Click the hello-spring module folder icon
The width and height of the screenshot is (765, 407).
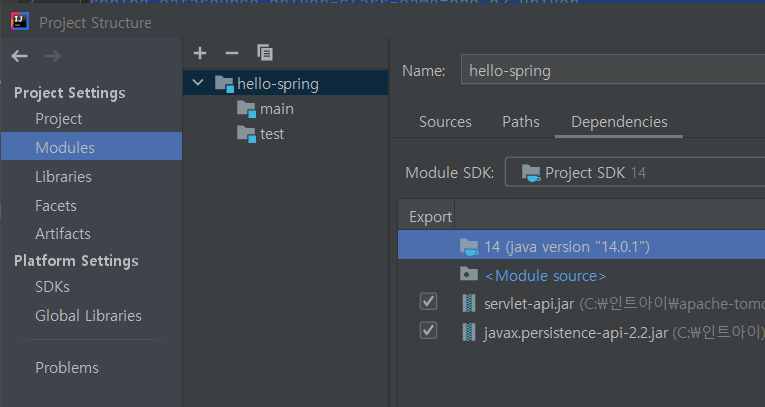(224, 84)
